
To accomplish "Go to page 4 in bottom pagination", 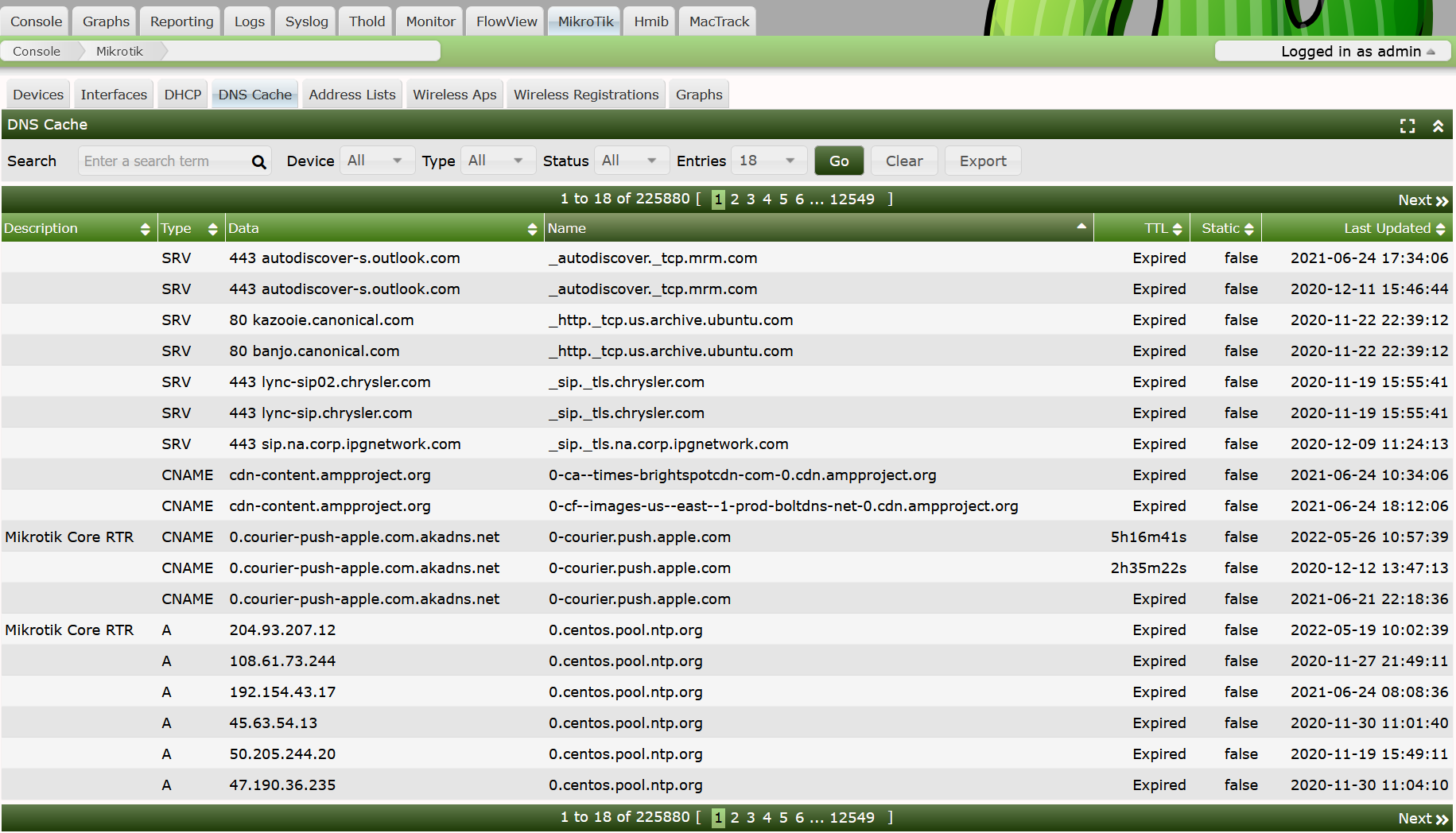I will click(x=767, y=818).
